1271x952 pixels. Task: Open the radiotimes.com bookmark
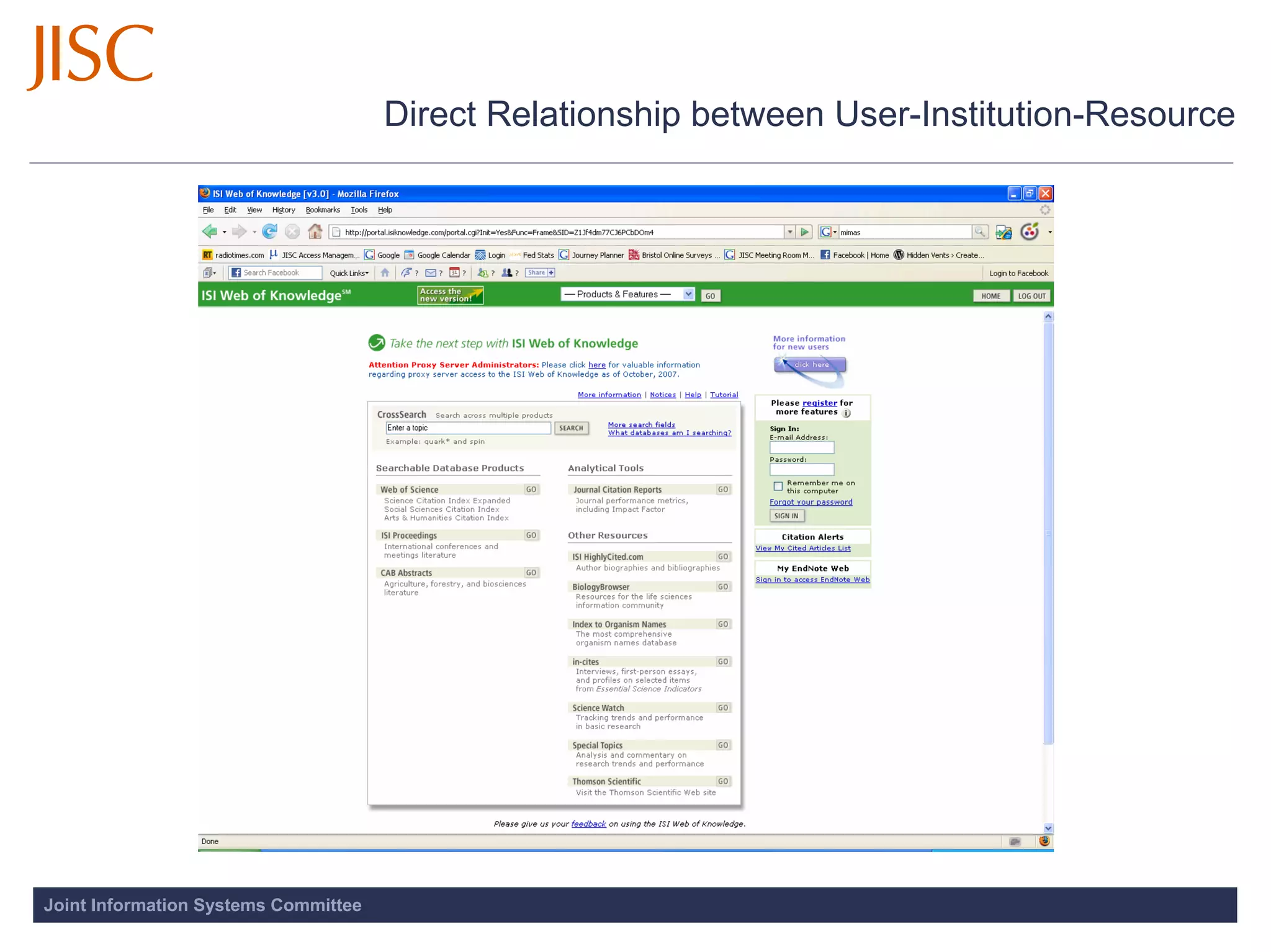point(233,255)
